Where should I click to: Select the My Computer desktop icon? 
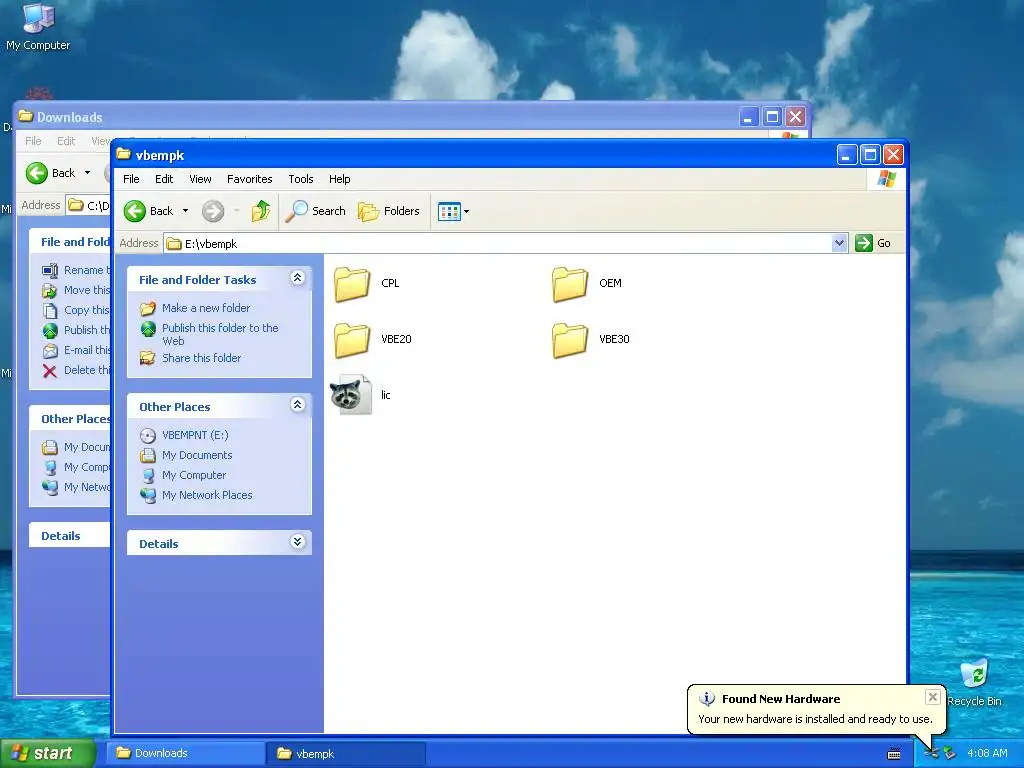38,27
